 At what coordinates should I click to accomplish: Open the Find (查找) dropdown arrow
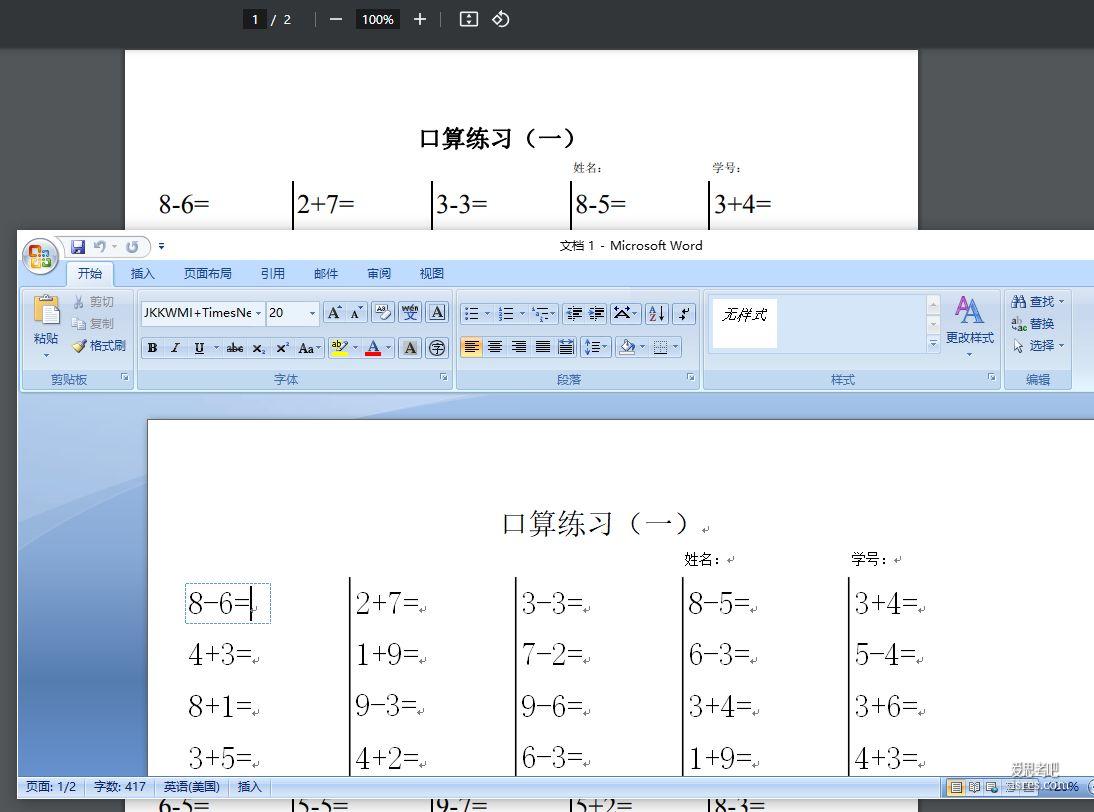1061,302
